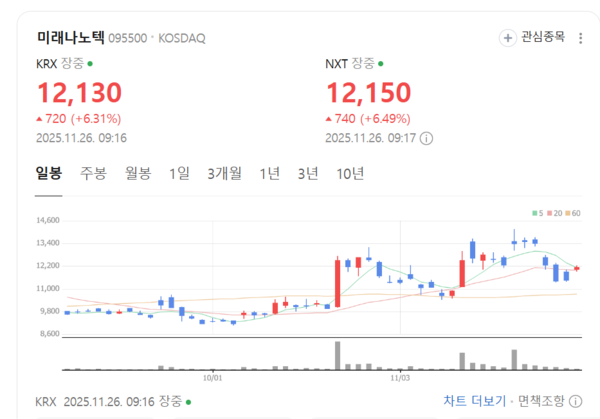
Task: Click the tallest volume bar in chart
Action: [x=338, y=355]
